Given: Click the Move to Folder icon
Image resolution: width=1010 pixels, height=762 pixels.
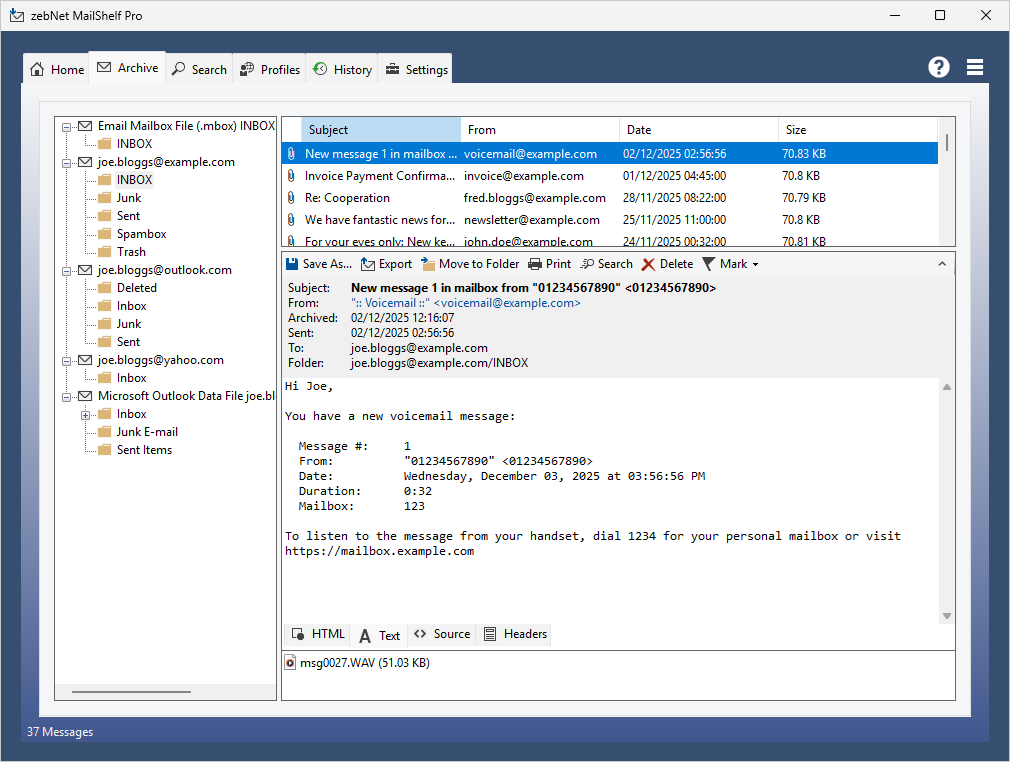Looking at the screenshot, I should coord(428,264).
